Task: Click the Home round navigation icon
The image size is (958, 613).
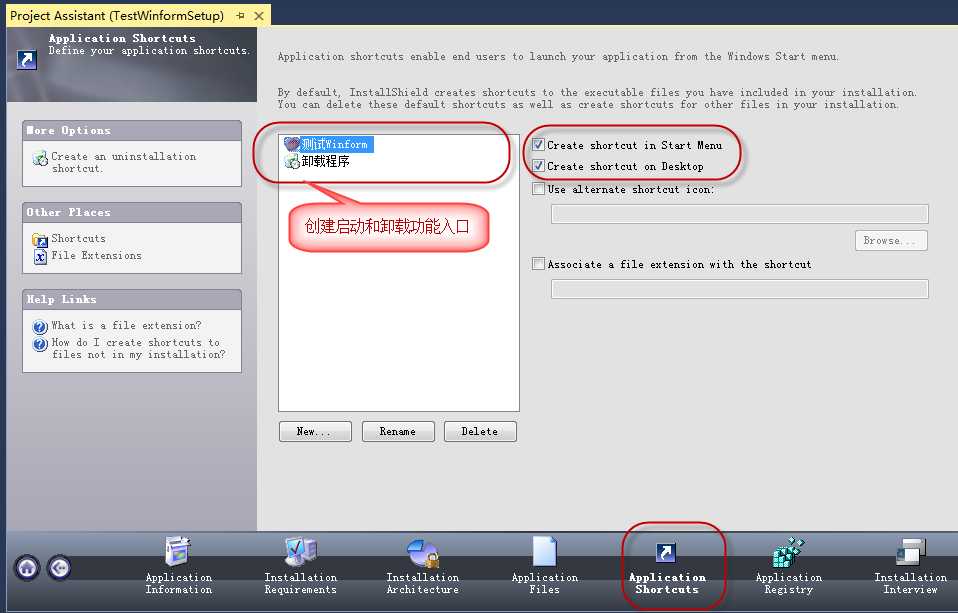Action: tap(27, 568)
